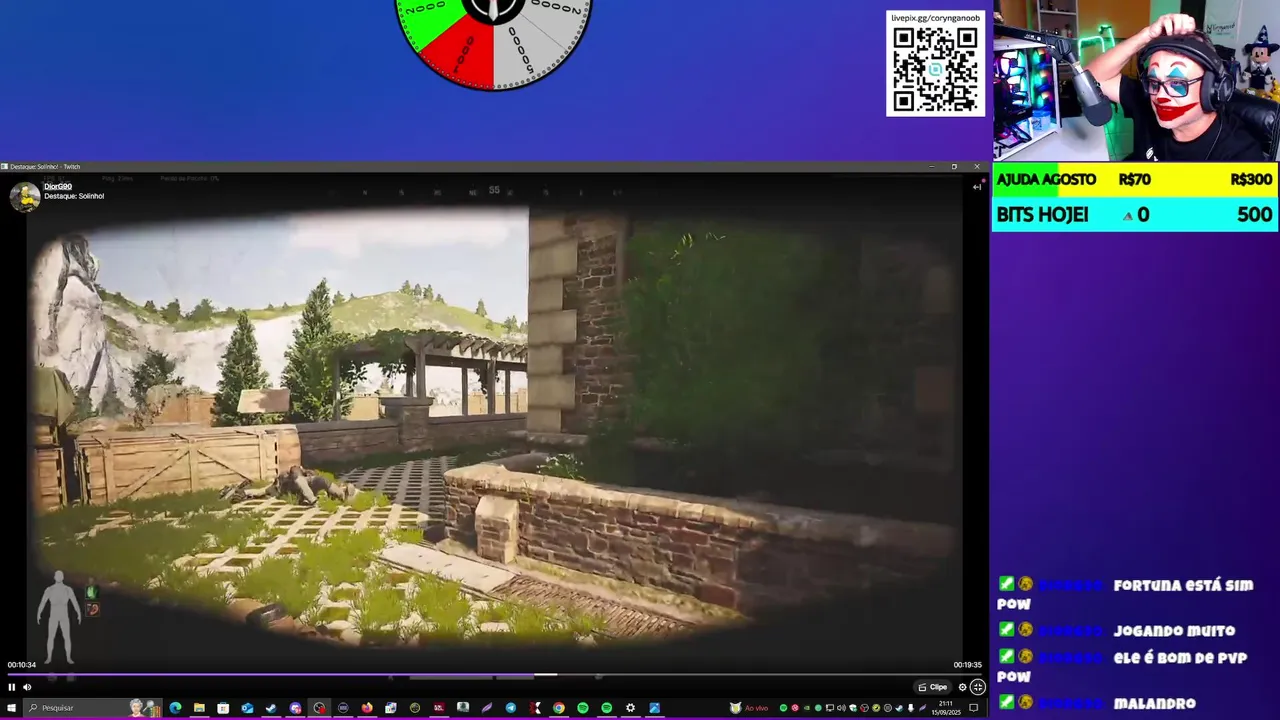Open Twitch player settings gear

(x=962, y=687)
